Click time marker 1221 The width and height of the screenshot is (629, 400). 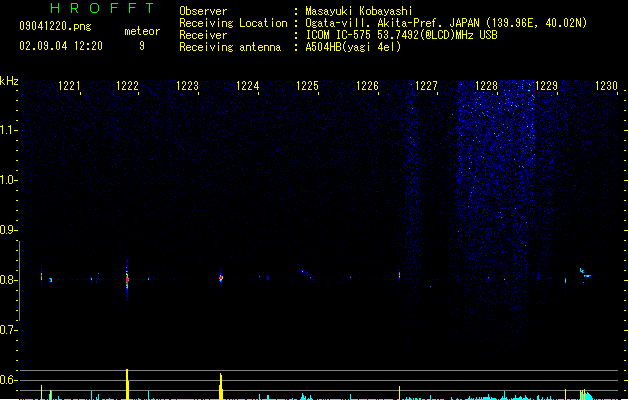[x=69, y=86]
